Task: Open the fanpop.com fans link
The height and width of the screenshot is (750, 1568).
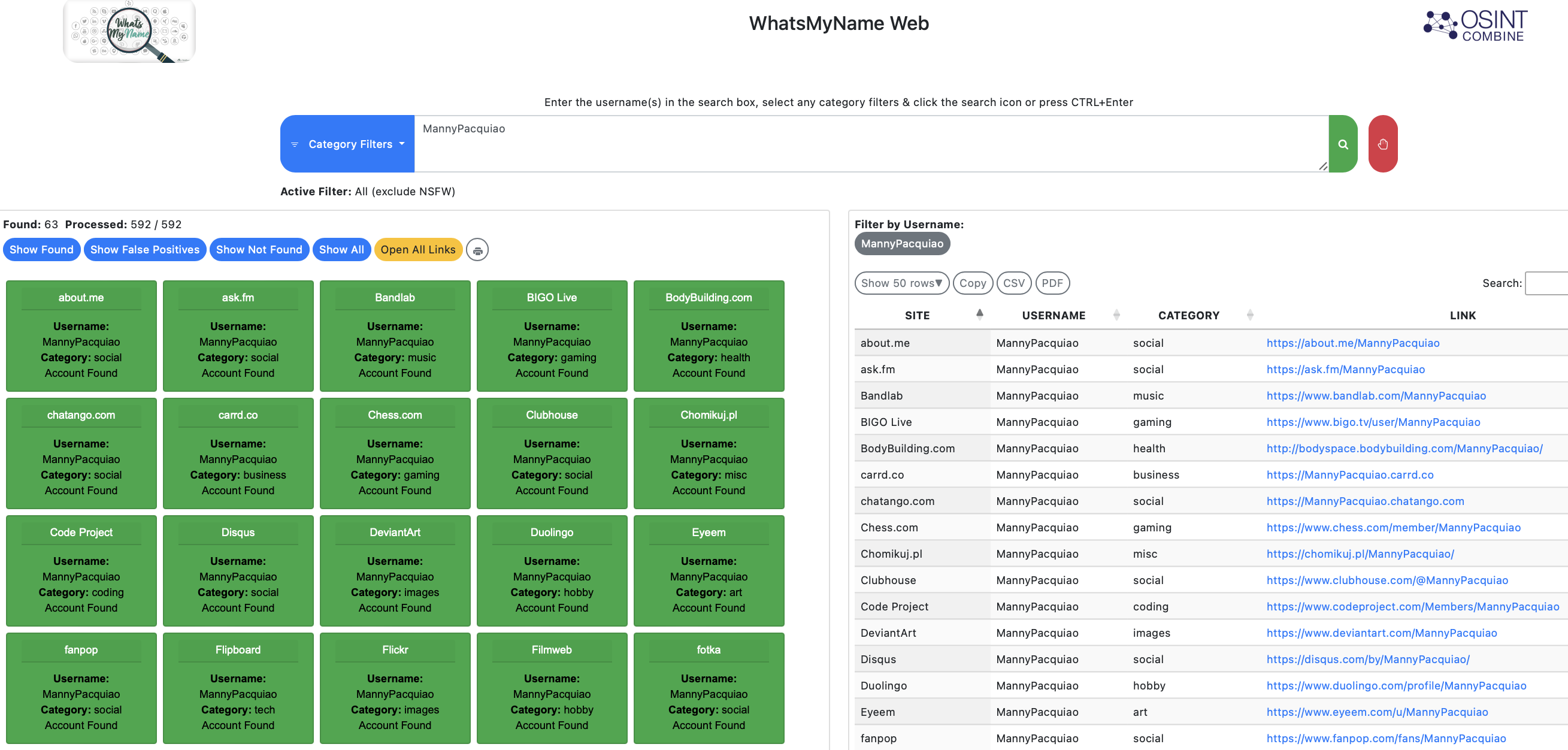Action: pyautogui.click(x=1386, y=739)
